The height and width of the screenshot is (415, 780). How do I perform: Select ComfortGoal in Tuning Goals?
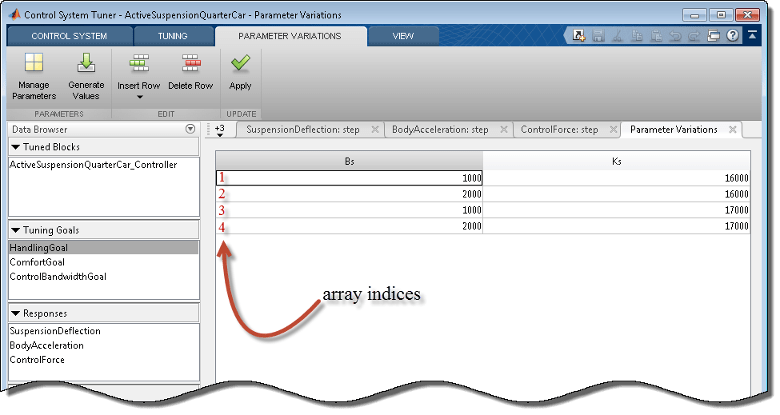(x=37, y=262)
